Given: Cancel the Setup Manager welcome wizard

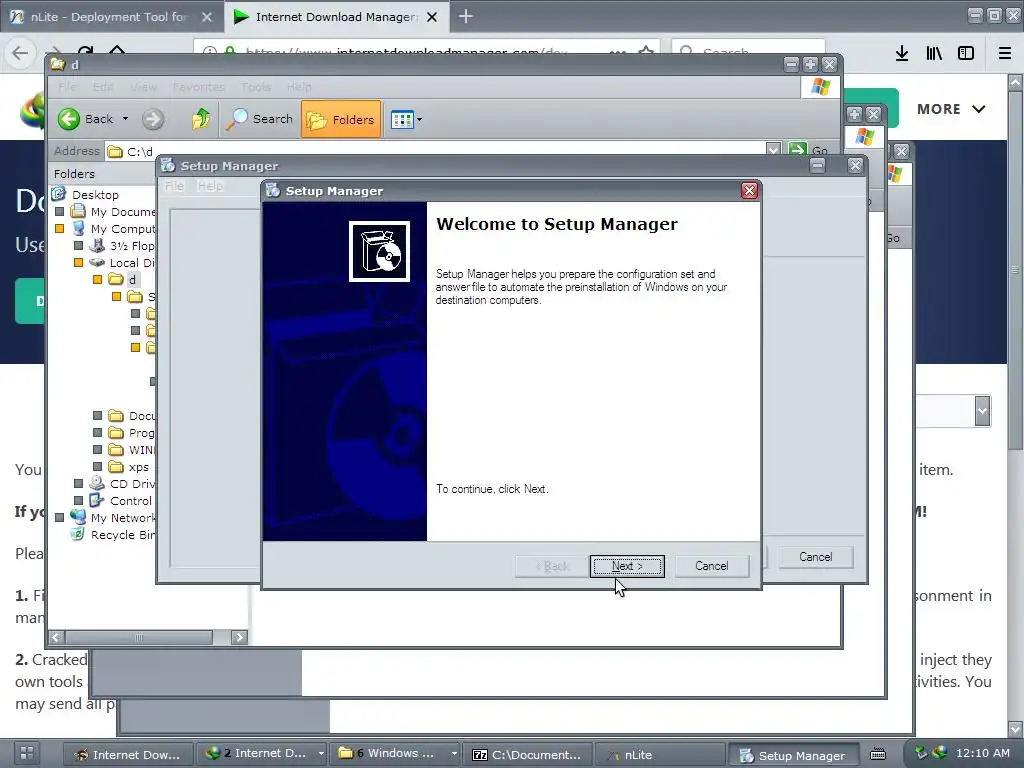Looking at the screenshot, I should tap(711, 566).
